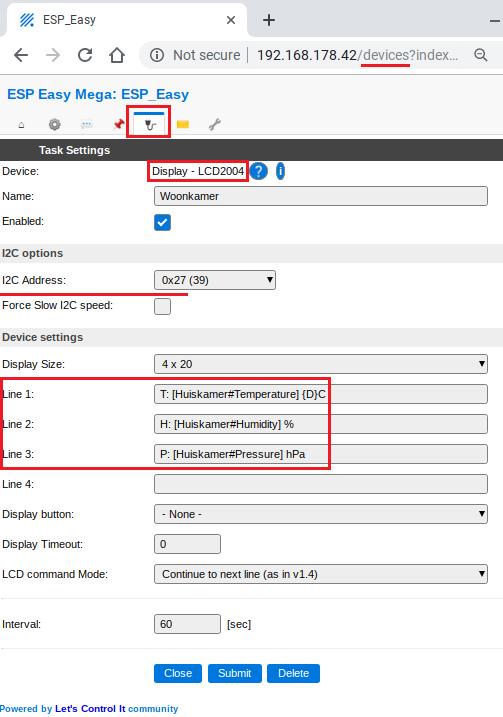Open the Let's Control It link
Image resolution: width=503 pixels, height=717 pixels.
tap(90, 709)
